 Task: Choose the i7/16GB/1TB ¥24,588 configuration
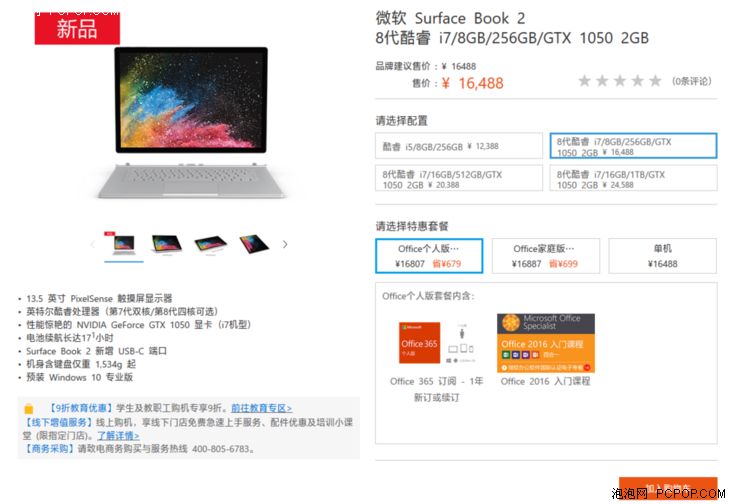point(633,178)
